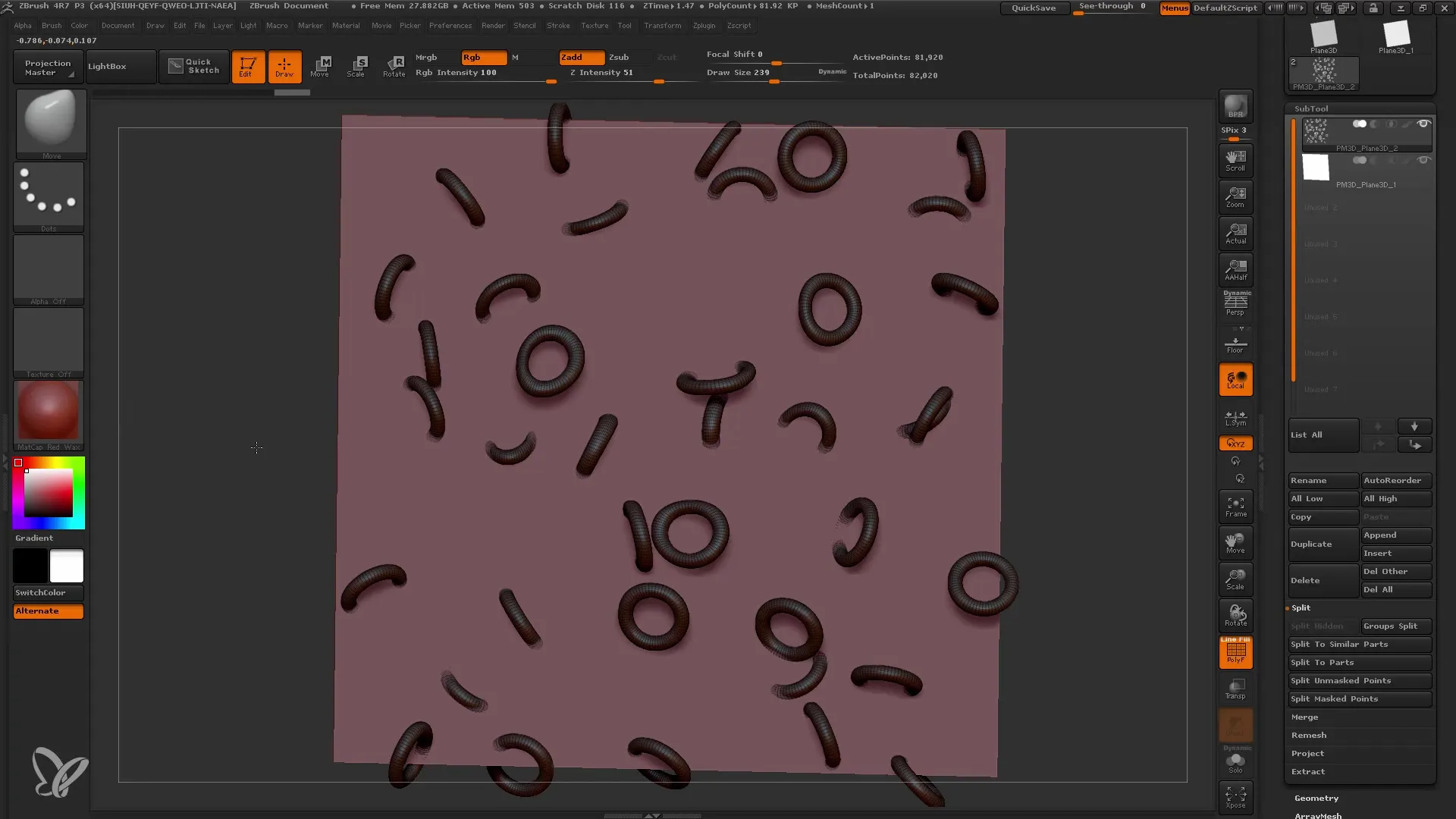Toggle Zadd sculpting mode
This screenshot has height=819, width=1456.
(x=579, y=56)
